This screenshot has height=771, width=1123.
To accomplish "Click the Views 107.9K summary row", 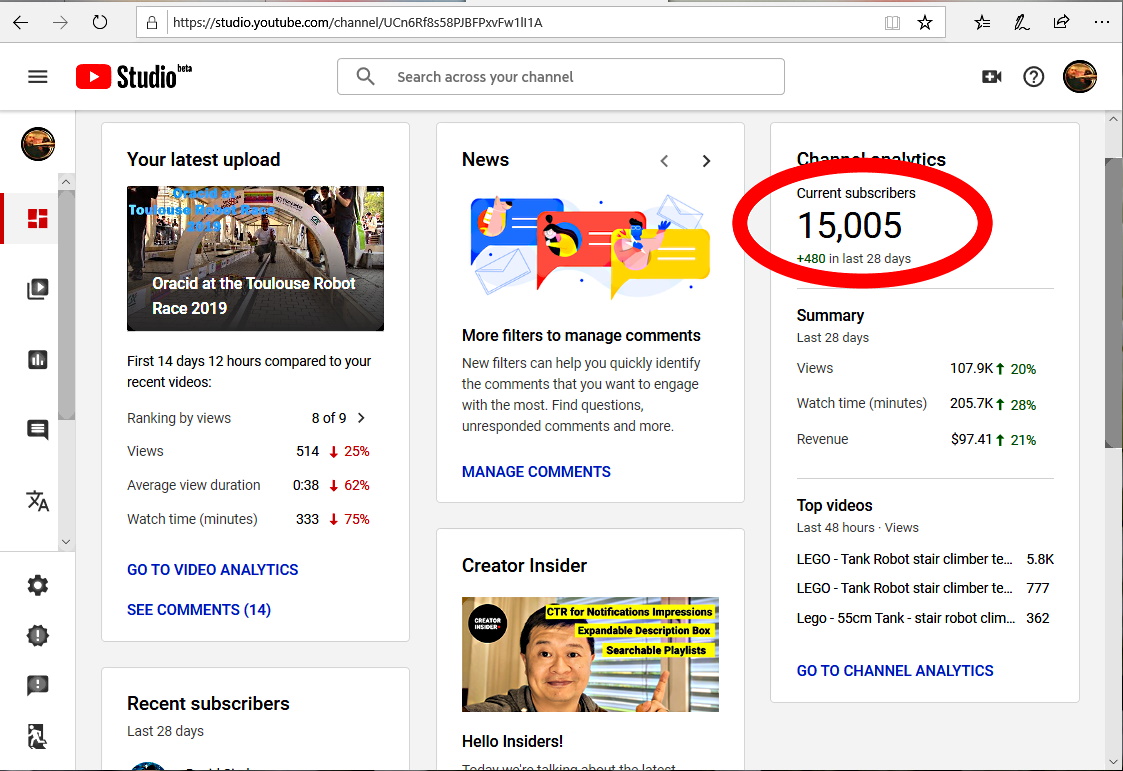I will click(917, 369).
